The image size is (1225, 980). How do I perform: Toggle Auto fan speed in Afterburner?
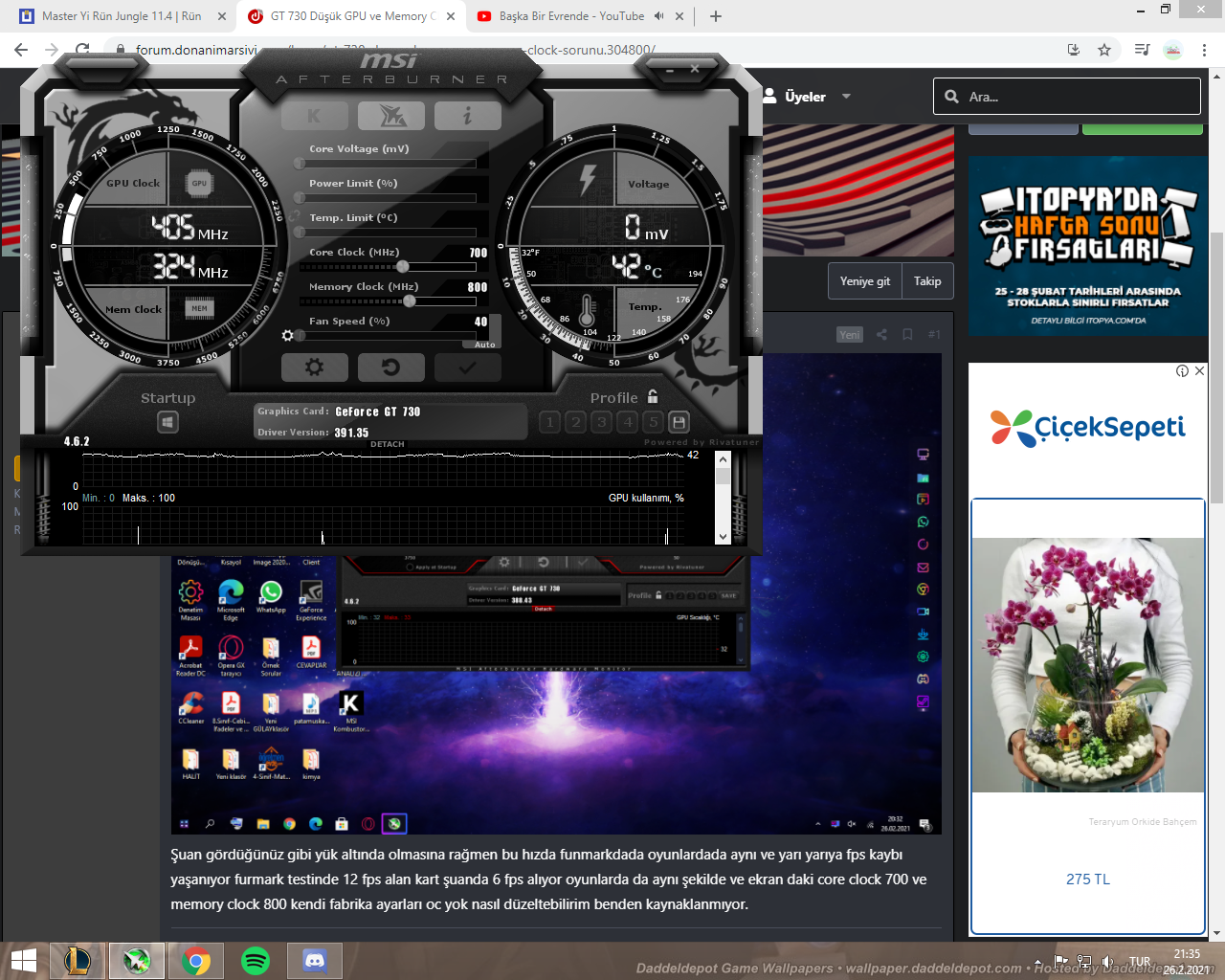pos(484,345)
